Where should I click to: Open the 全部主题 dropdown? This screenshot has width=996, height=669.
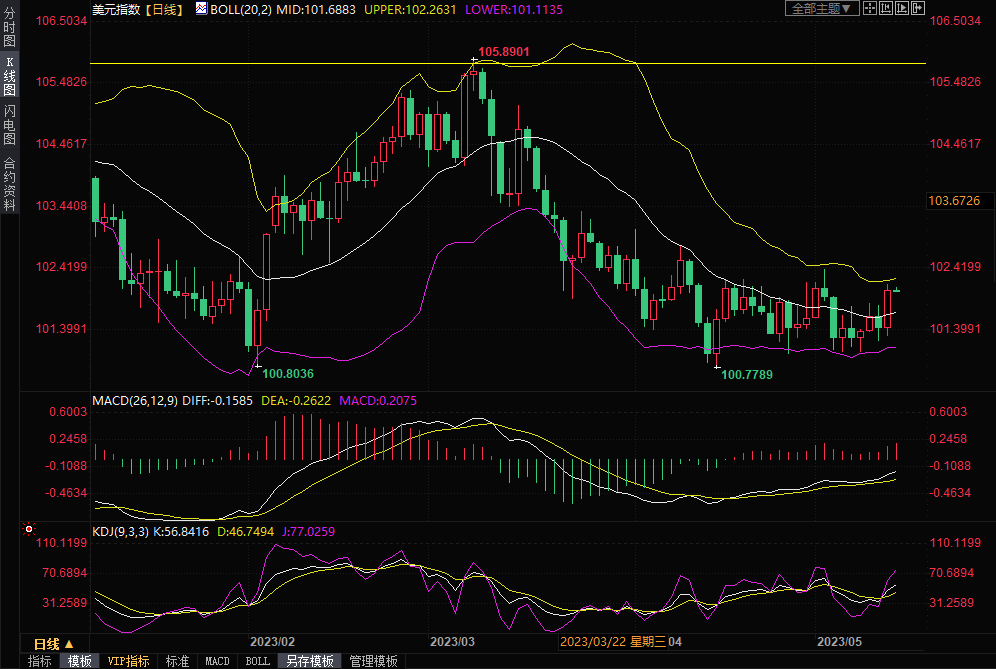tap(822, 9)
